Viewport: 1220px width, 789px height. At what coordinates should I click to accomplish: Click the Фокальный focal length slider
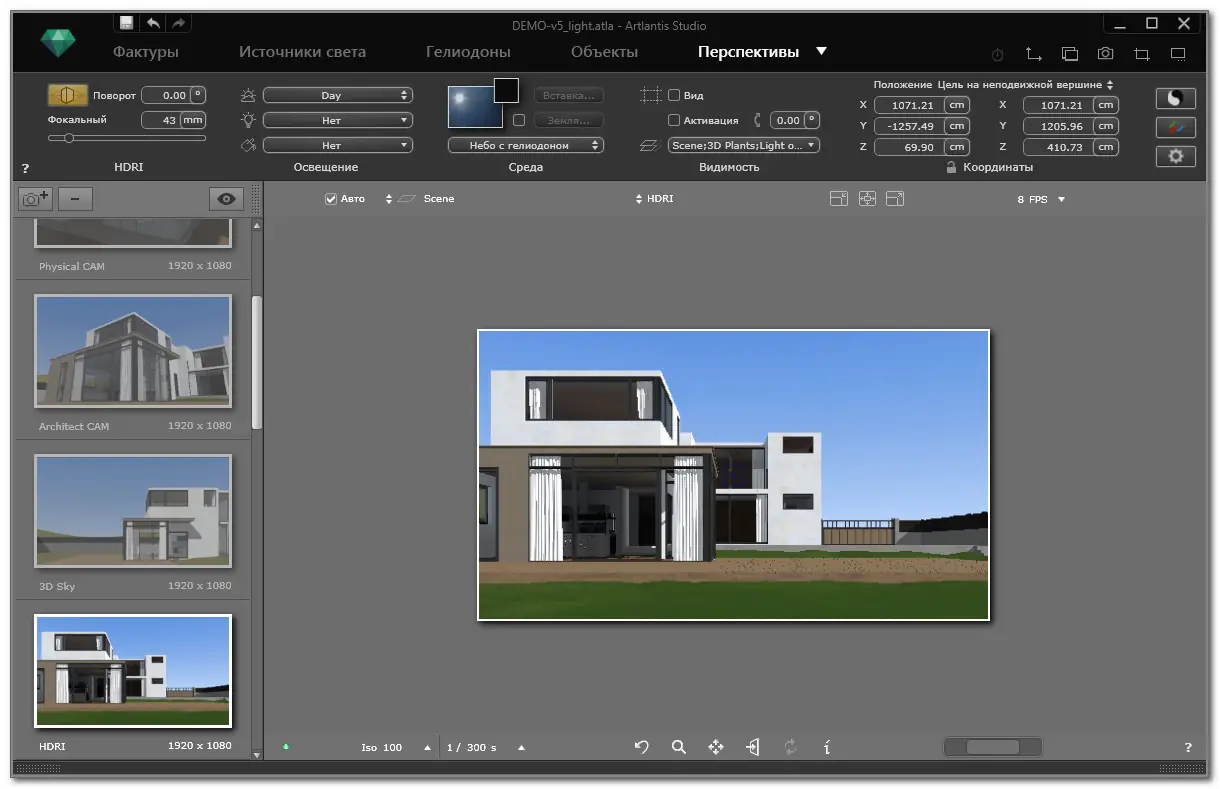pos(126,138)
